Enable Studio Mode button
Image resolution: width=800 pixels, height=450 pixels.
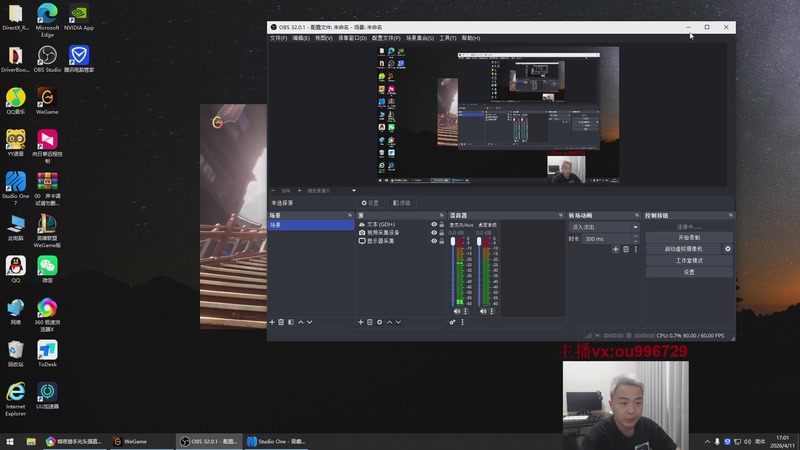689,261
